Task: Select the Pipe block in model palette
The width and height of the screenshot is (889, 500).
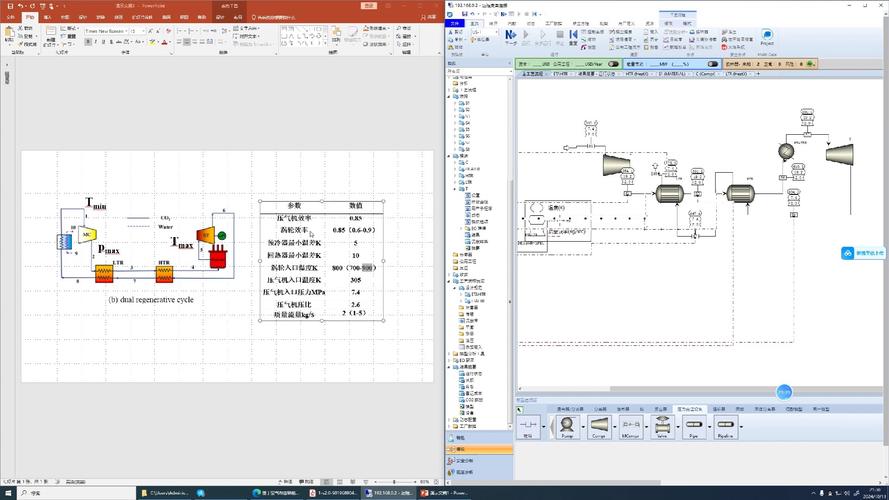Action: 694,426
